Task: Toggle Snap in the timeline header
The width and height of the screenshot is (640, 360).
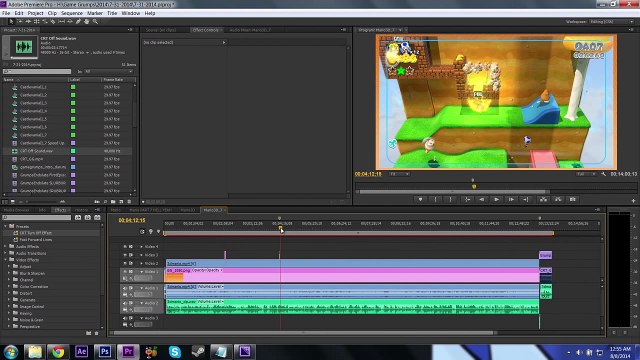Action: (x=142, y=231)
